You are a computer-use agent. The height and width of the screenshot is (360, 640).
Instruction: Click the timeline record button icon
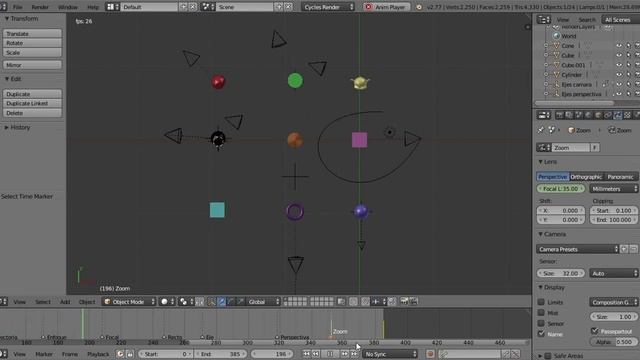[x=430, y=354]
